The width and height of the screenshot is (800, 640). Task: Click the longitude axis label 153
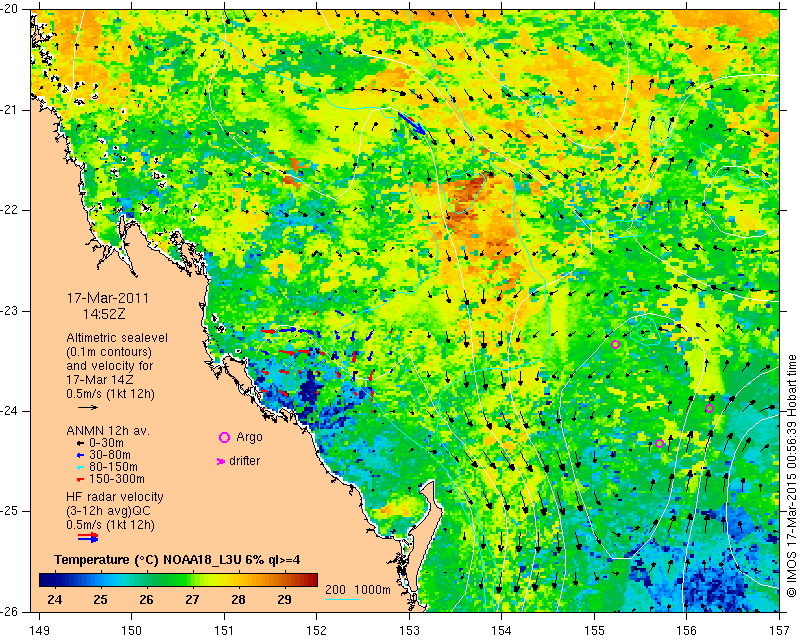coord(409,630)
